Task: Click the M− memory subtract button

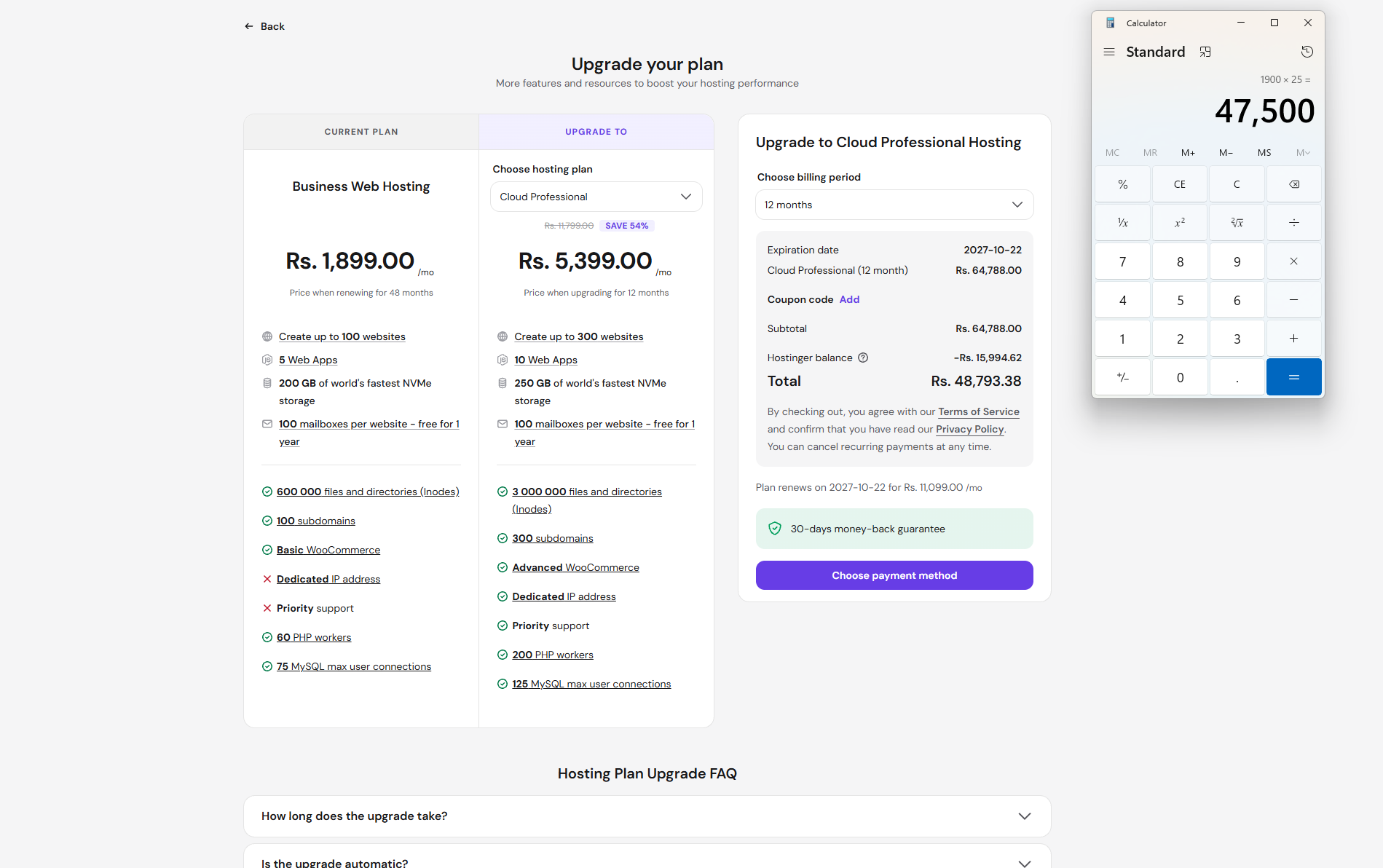Action: coord(1226,153)
